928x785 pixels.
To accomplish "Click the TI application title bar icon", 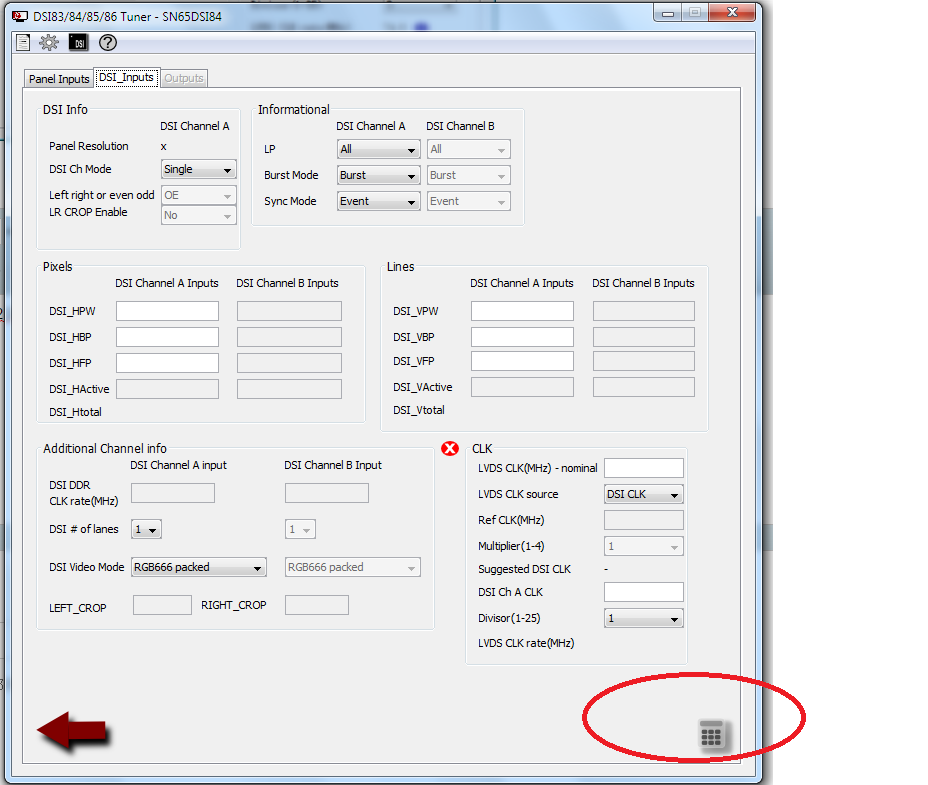I will tap(20, 17).
